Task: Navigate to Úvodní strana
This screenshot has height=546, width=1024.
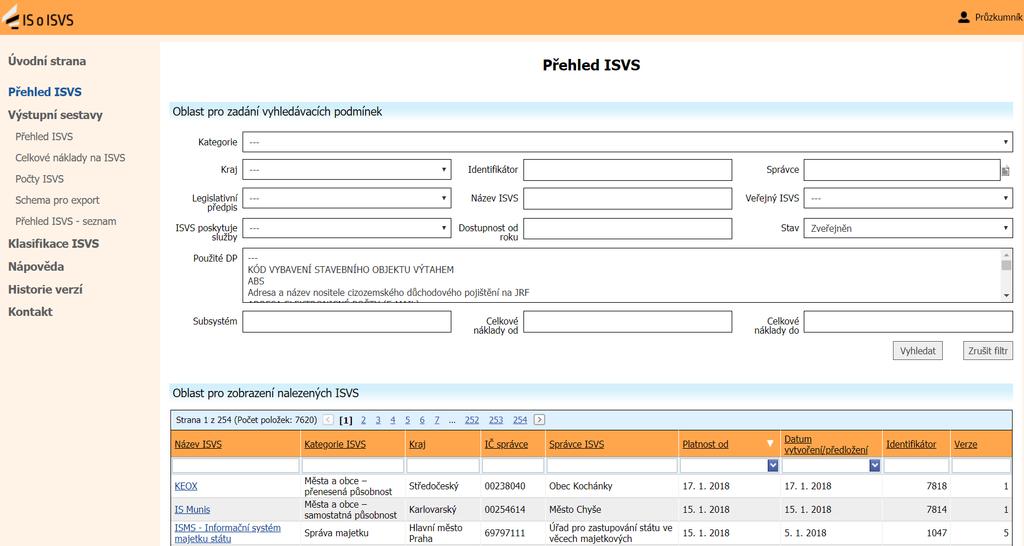Action: point(47,61)
